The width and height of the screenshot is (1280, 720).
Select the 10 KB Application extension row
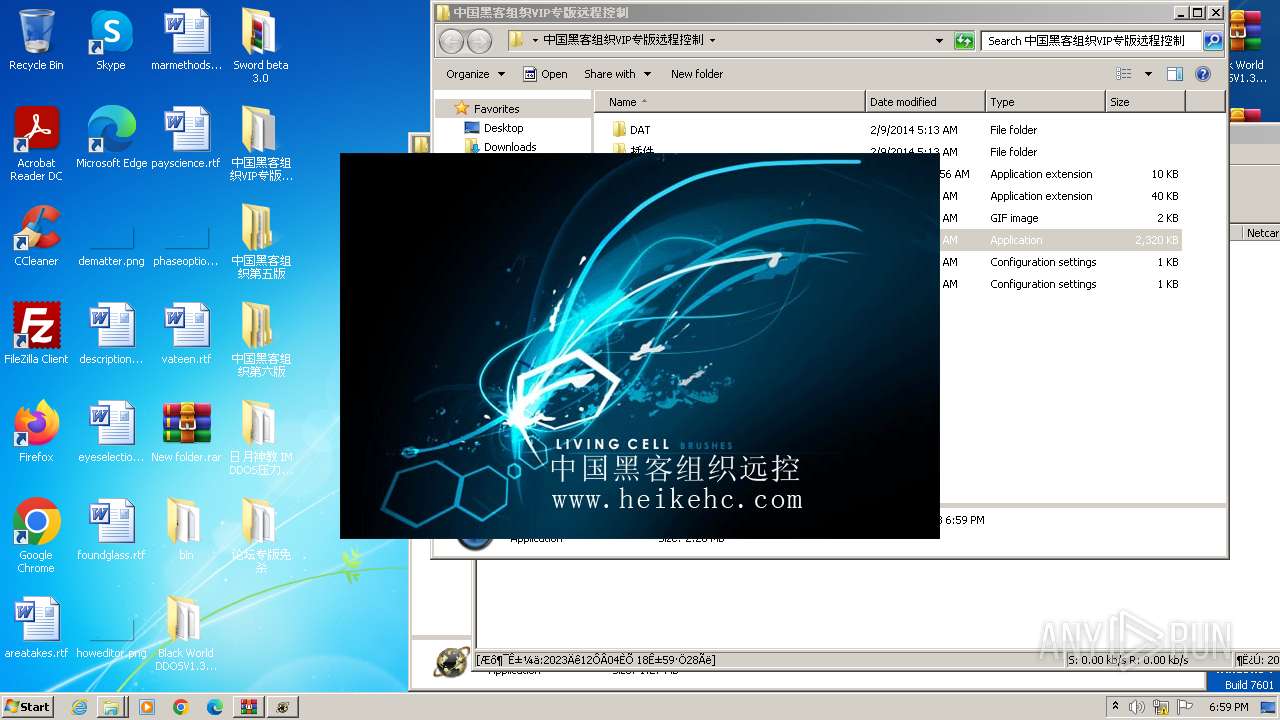pos(1061,174)
